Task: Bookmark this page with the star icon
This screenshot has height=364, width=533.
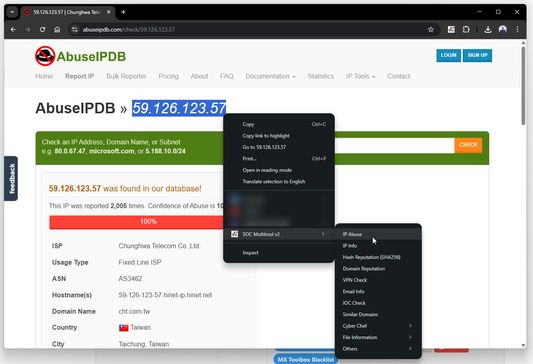Action: click(x=431, y=30)
